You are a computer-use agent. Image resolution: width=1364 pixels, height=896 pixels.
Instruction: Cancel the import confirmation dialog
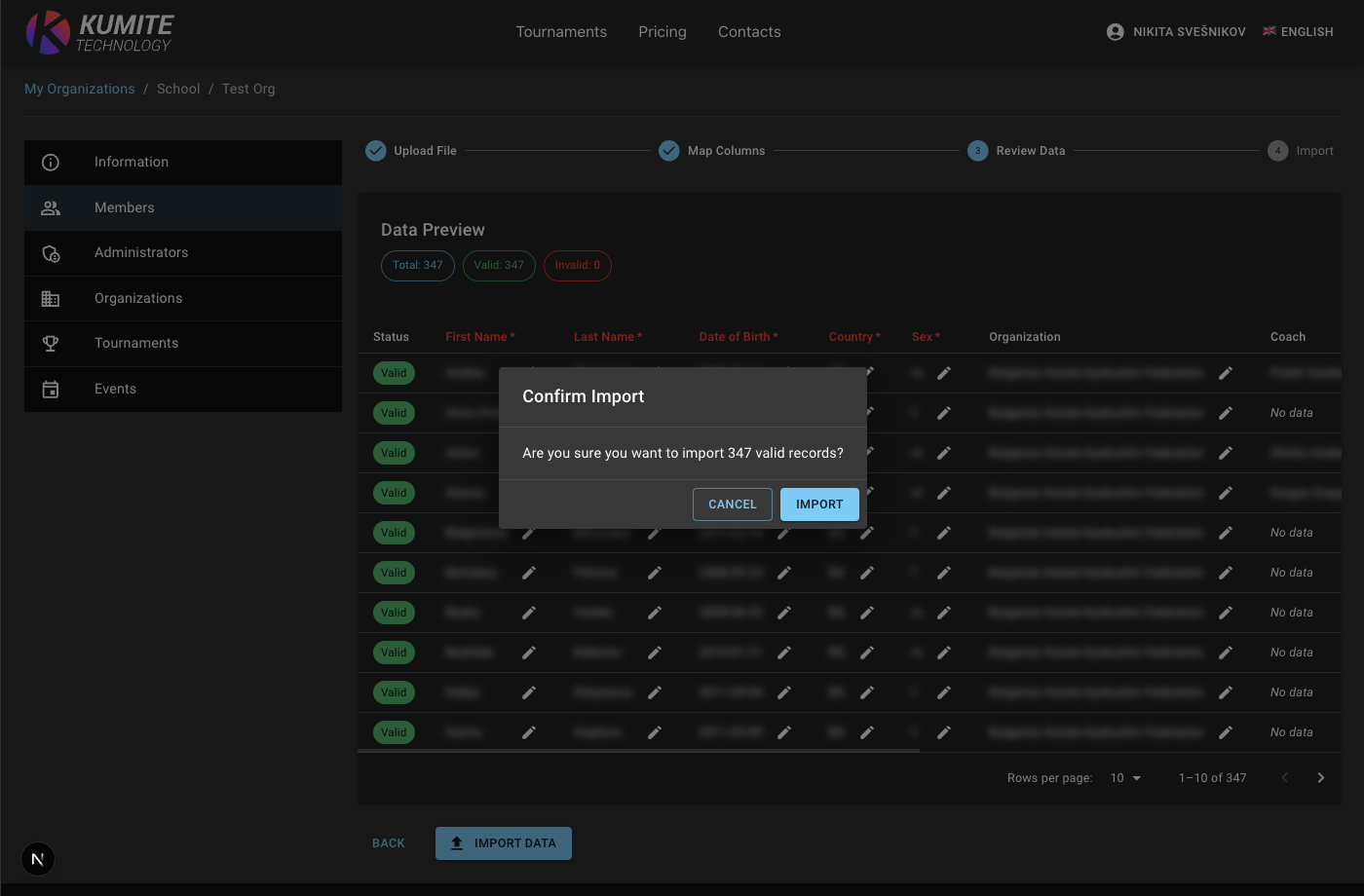click(x=732, y=504)
